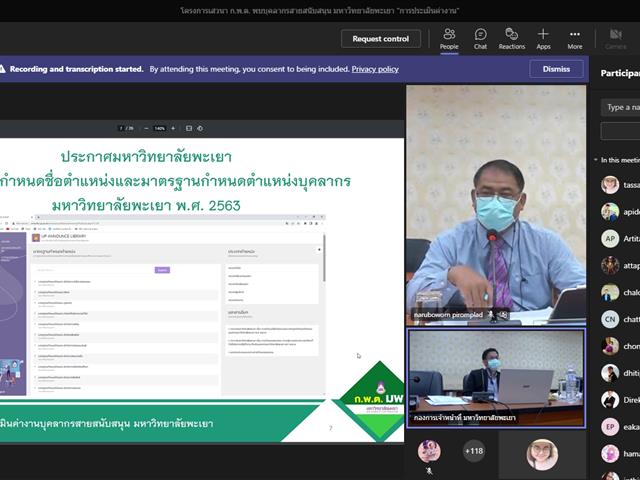Screen dimensions: 640x480
Task: Open Apps in the meeting toolbar
Action: [543, 39]
